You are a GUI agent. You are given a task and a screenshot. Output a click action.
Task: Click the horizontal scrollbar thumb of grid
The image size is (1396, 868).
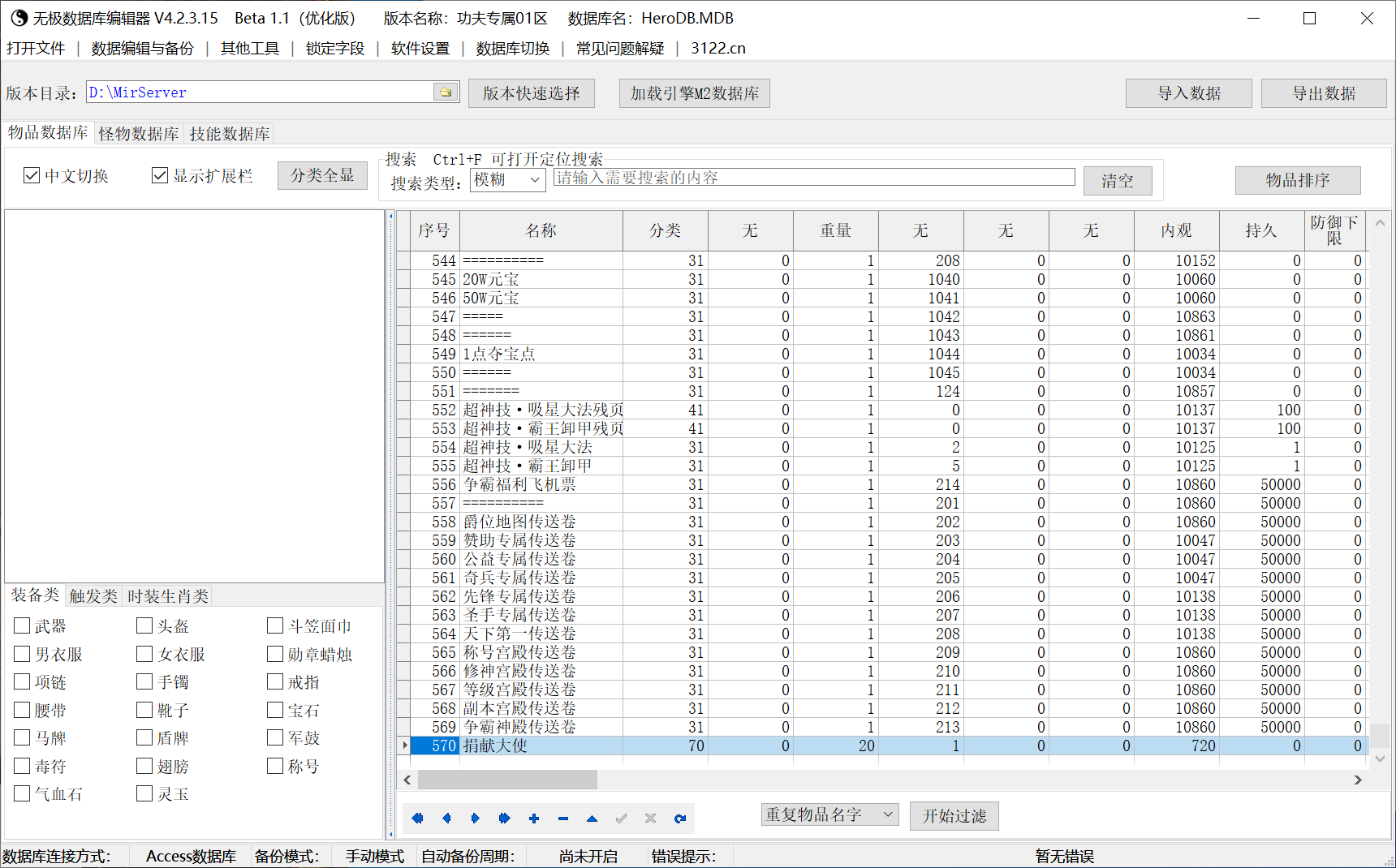pos(508,780)
